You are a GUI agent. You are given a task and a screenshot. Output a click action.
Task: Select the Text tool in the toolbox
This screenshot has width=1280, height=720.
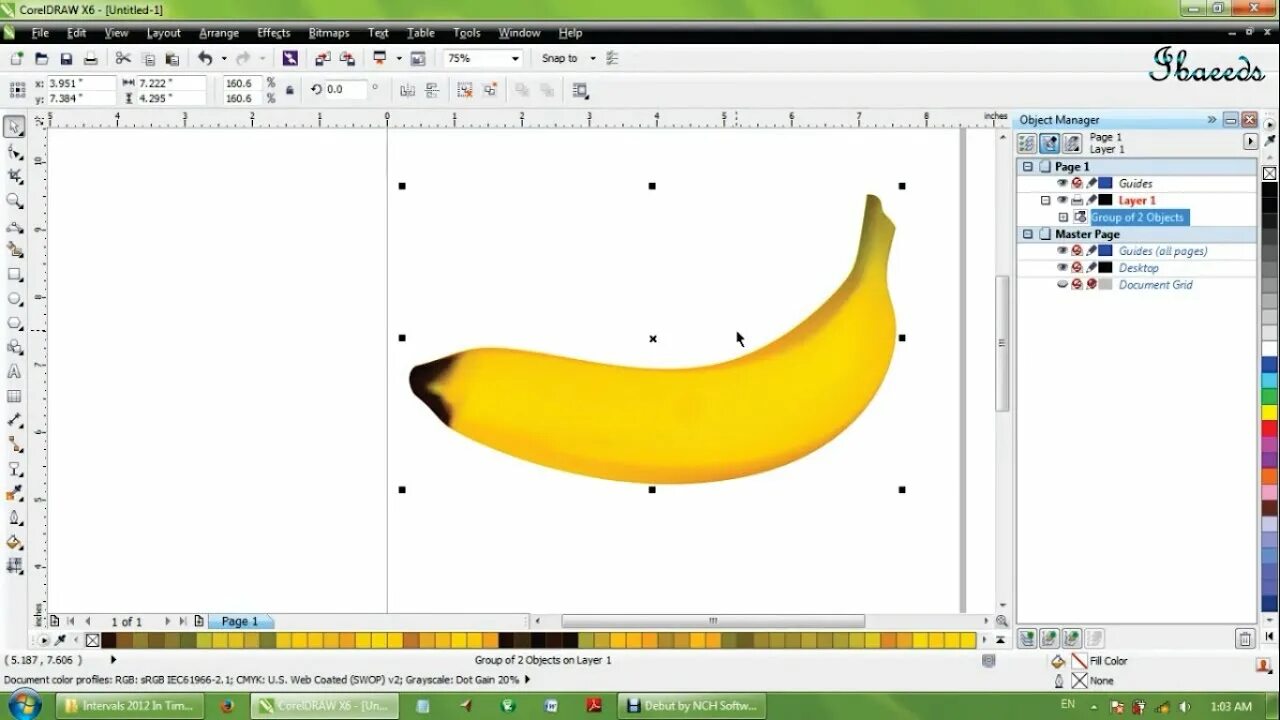14,371
